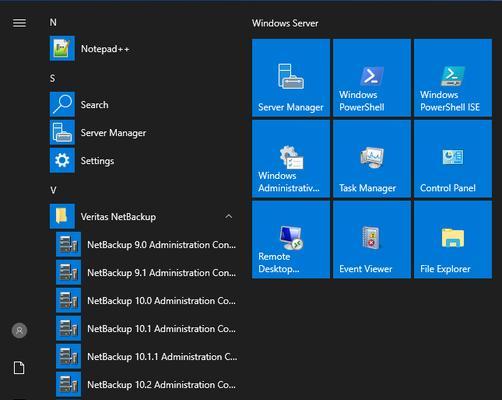Click the Windows Server group title

[x=285, y=23]
